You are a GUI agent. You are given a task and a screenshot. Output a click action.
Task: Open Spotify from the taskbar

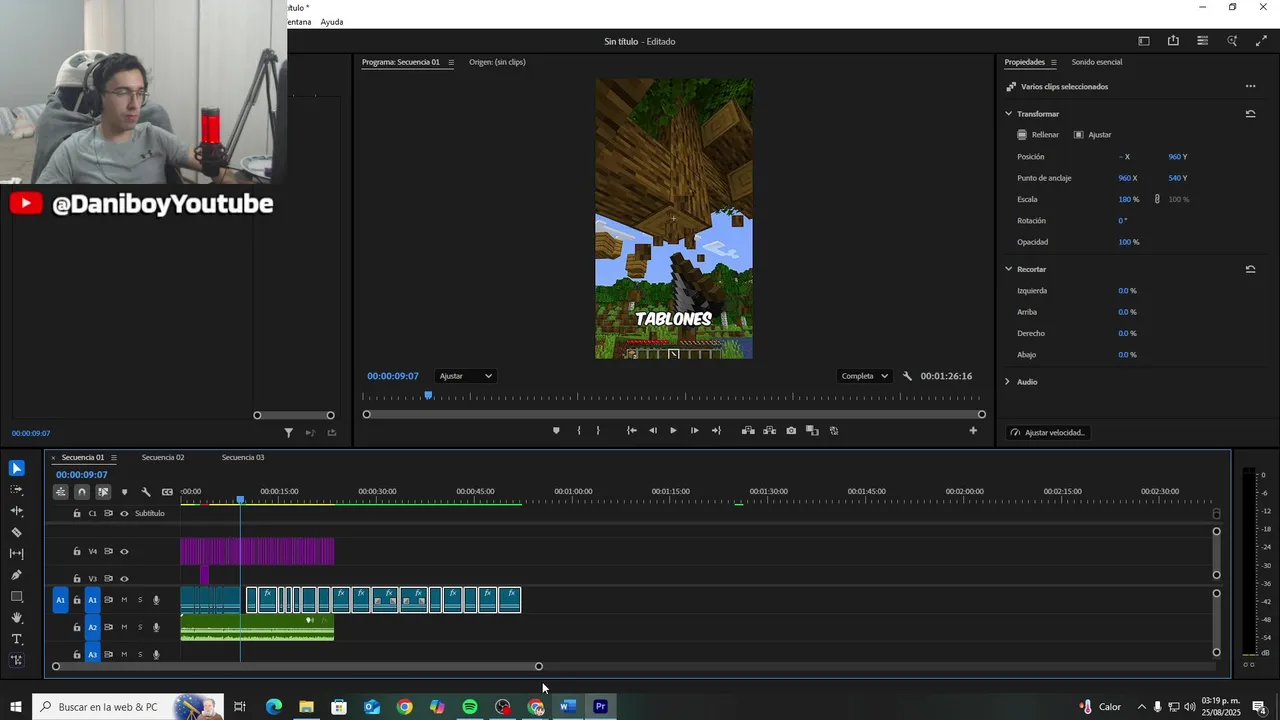coord(470,707)
